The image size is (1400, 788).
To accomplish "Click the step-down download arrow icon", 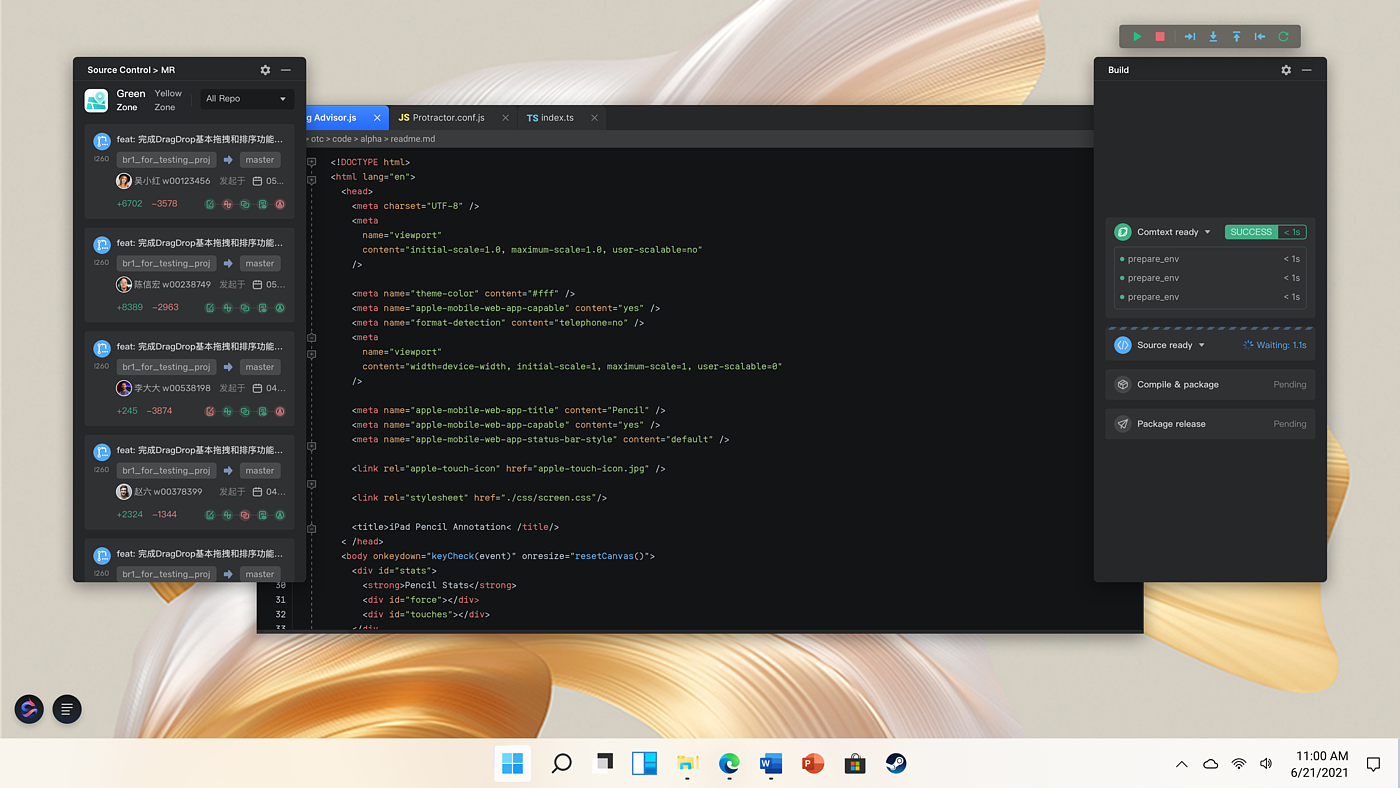I will pyautogui.click(x=1213, y=37).
